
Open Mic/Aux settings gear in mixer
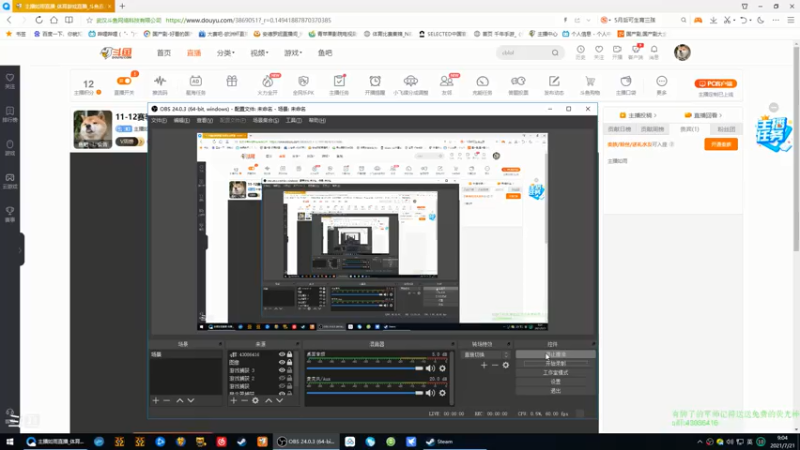click(x=442, y=393)
